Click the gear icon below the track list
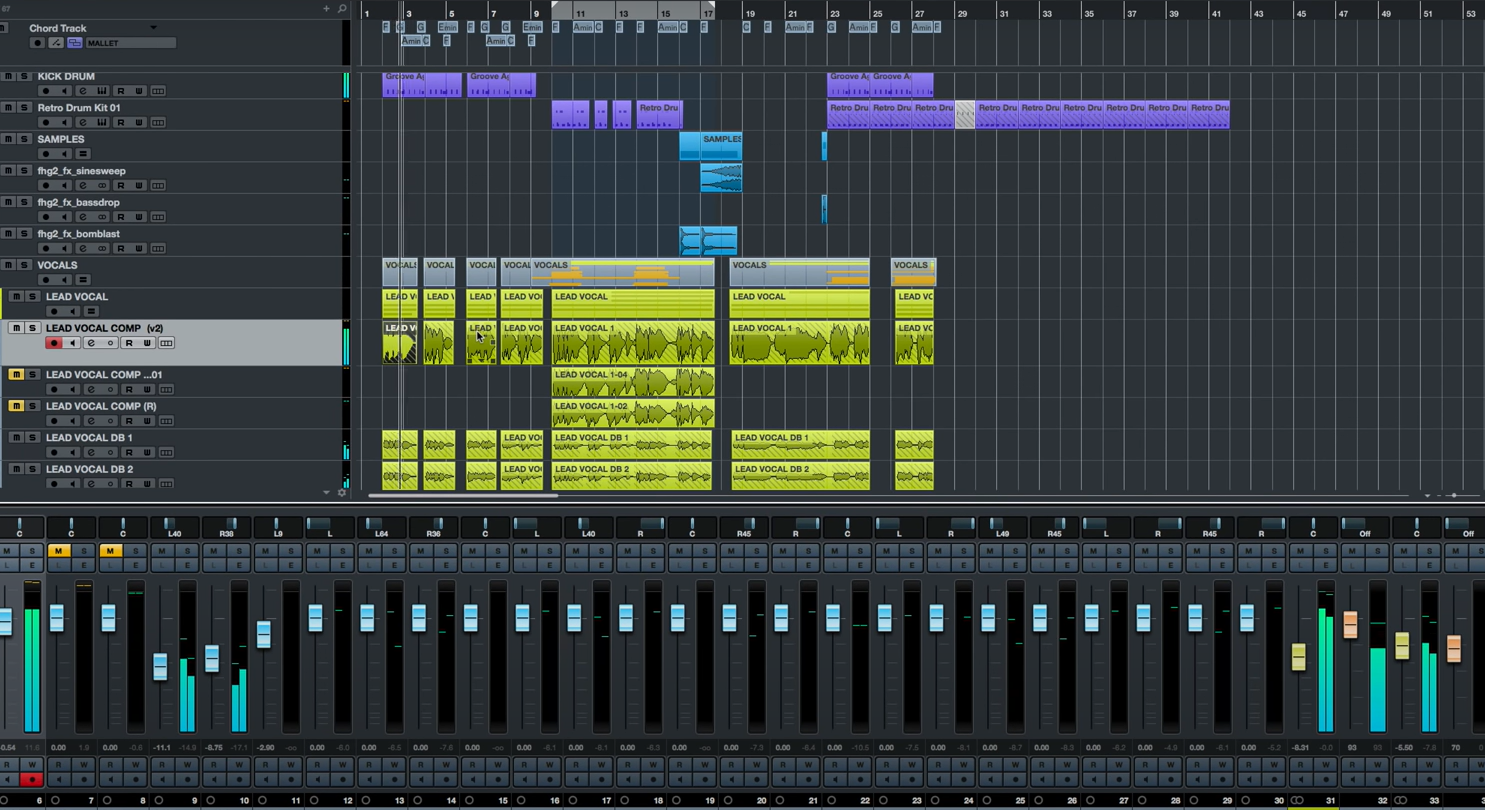This screenshot has height=810, width=1485. point(342,493)
